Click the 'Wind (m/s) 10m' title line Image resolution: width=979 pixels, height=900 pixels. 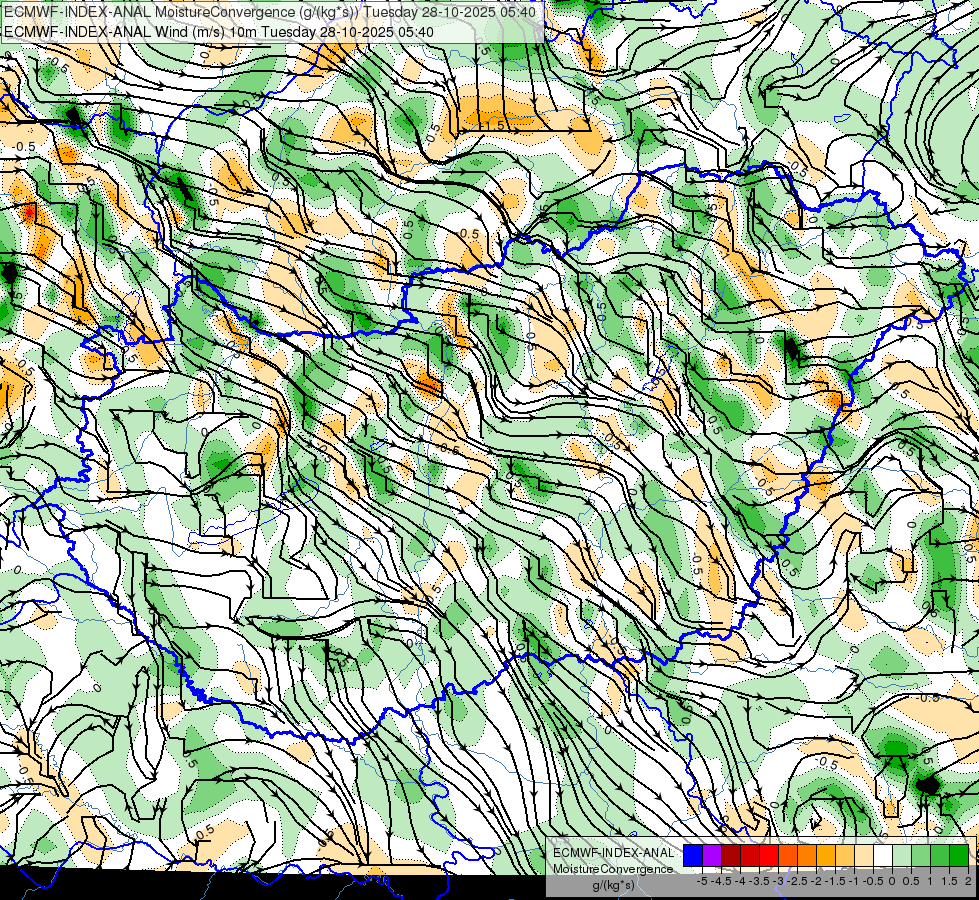tap(219, 31)
